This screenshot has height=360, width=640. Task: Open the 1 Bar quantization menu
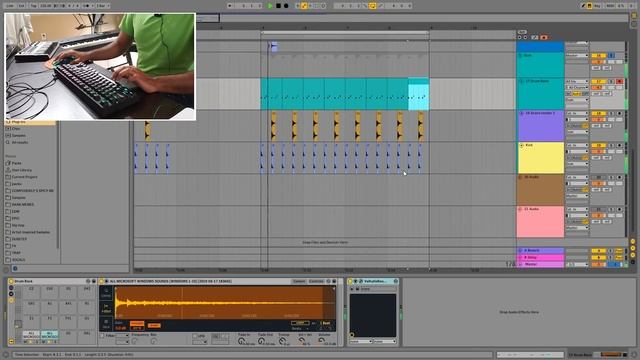102,6
